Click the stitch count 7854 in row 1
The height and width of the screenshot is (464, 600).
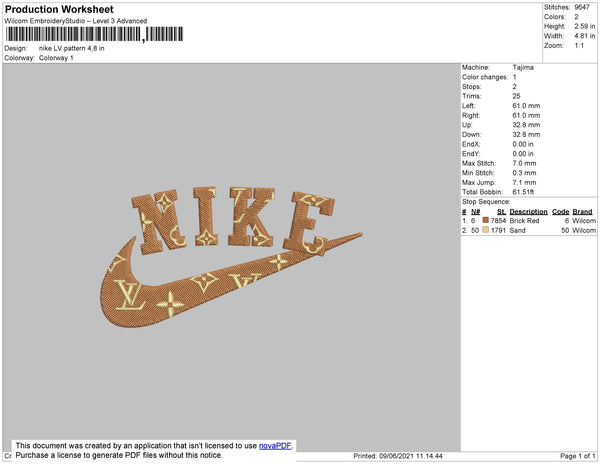coord(498,221)
